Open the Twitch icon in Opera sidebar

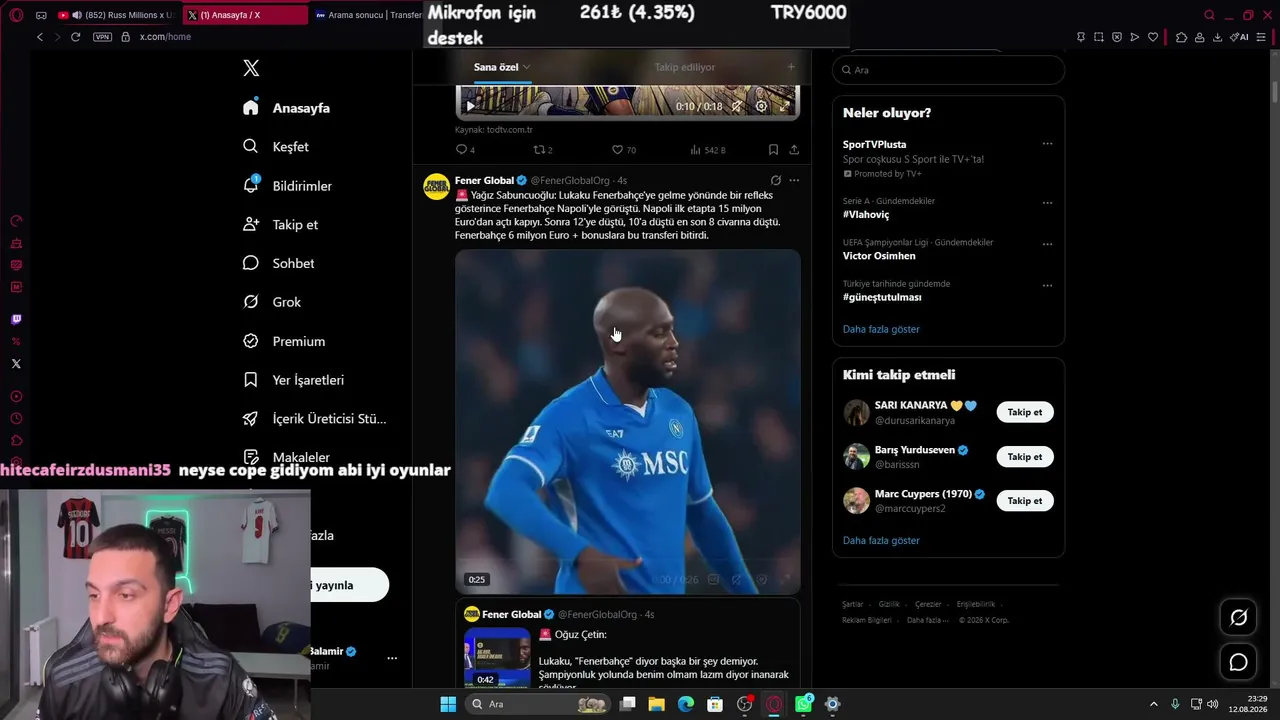[16, 320]
